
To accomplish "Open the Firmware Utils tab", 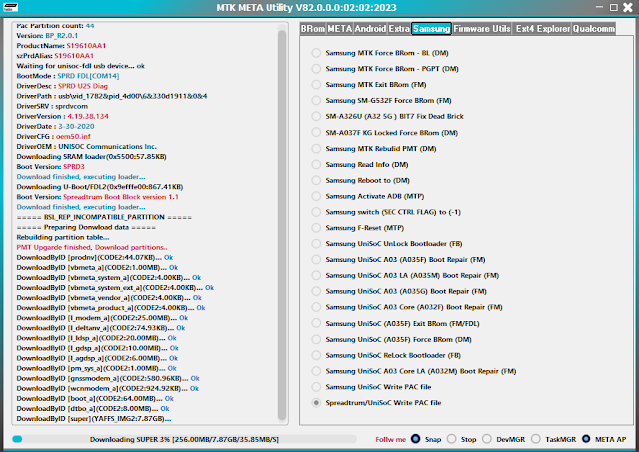I will point(482,29).
